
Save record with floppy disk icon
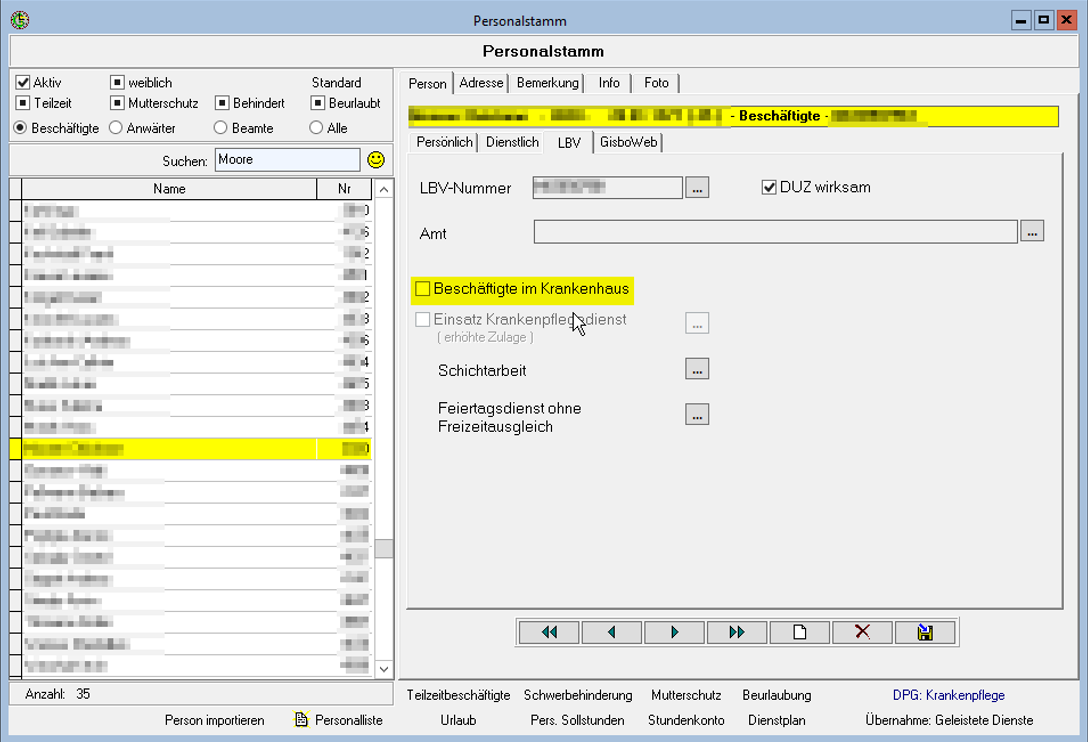pyautogui.click(x=925, y=632)
